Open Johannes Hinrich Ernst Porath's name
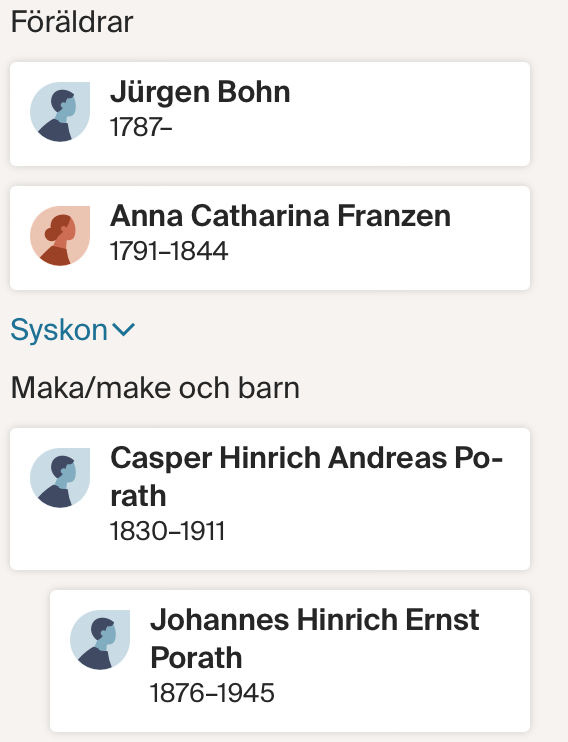The width and height of the screenshot is (568, 742). [x=315, y=639]
